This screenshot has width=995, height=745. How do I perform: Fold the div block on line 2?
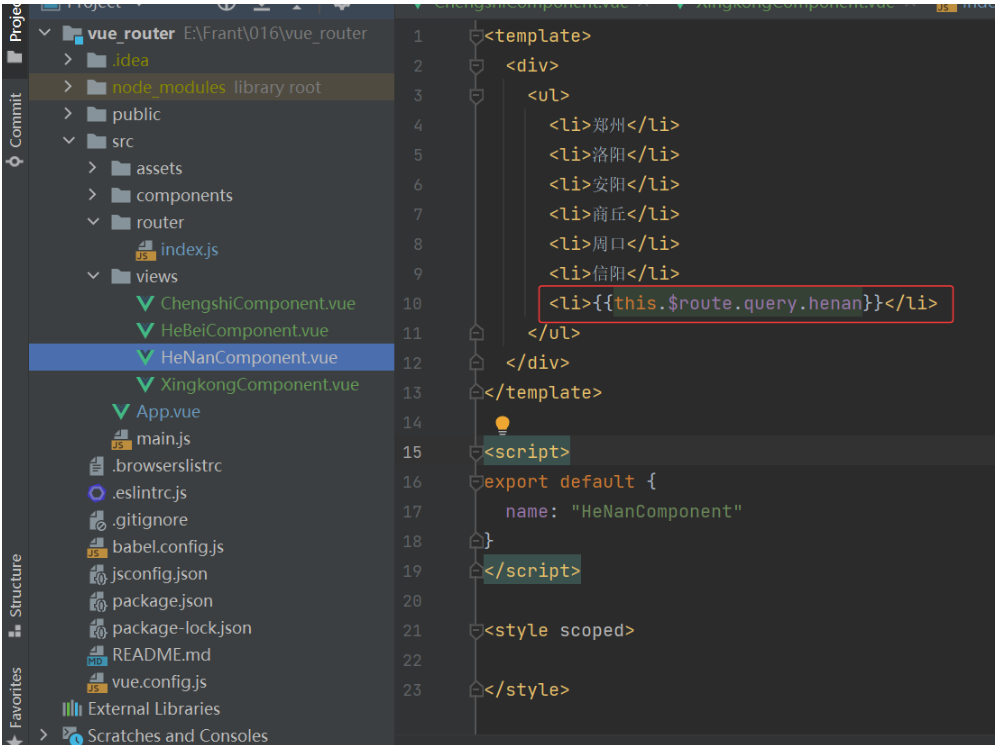tap(476, 66)
